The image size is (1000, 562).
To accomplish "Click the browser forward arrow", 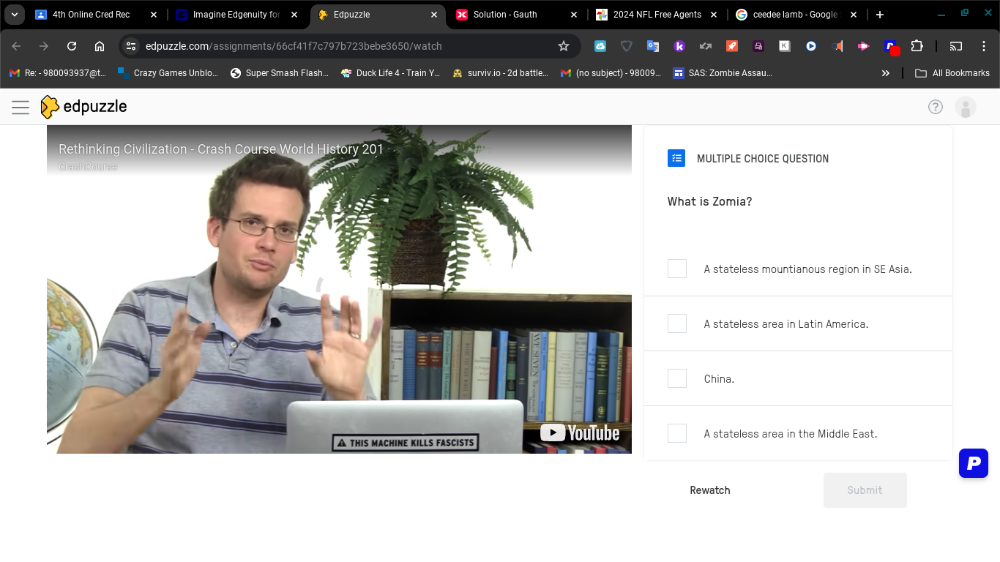I will click(x=43, y=46).
